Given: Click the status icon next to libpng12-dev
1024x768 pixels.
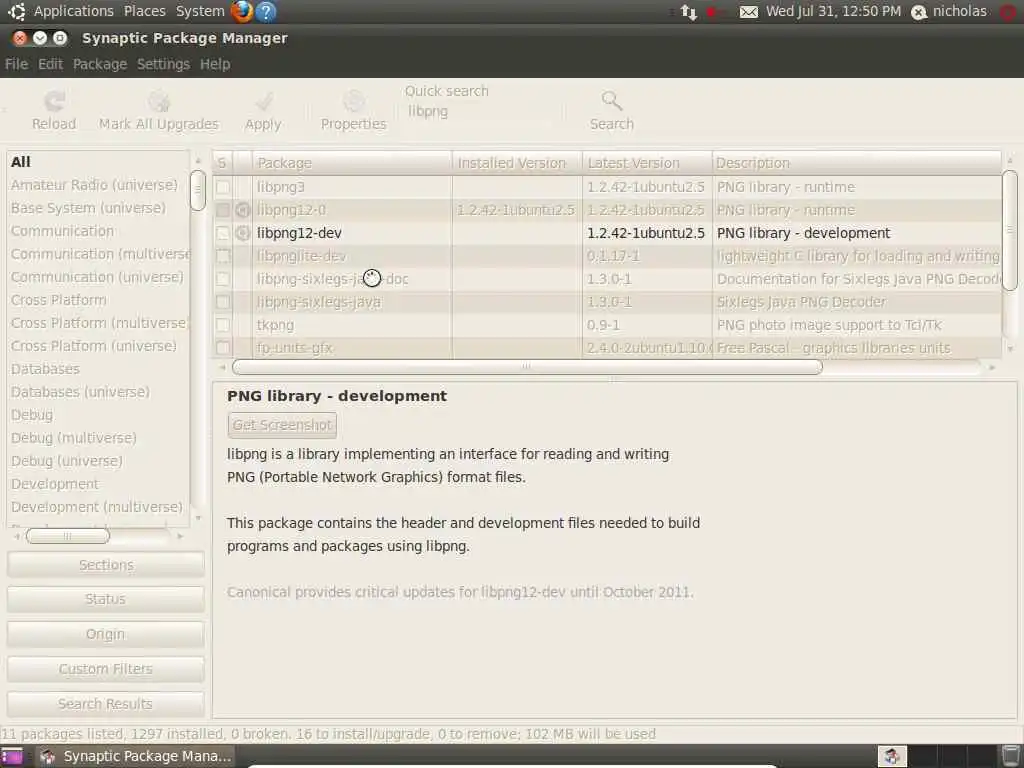Looking at the screenshot, I should pyautogui.click(x=243, y=233).
